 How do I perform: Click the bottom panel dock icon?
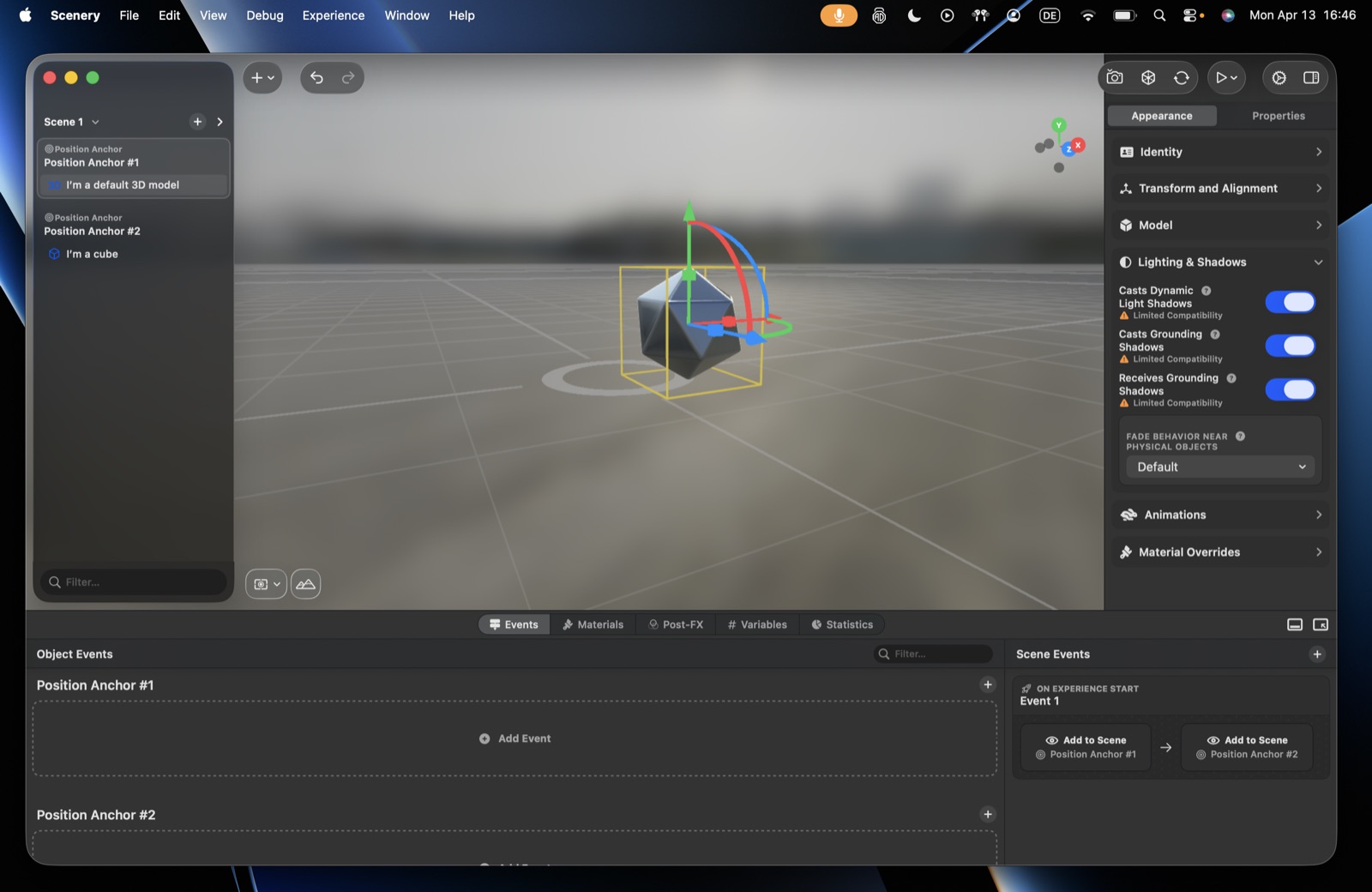click(1295, 625)
